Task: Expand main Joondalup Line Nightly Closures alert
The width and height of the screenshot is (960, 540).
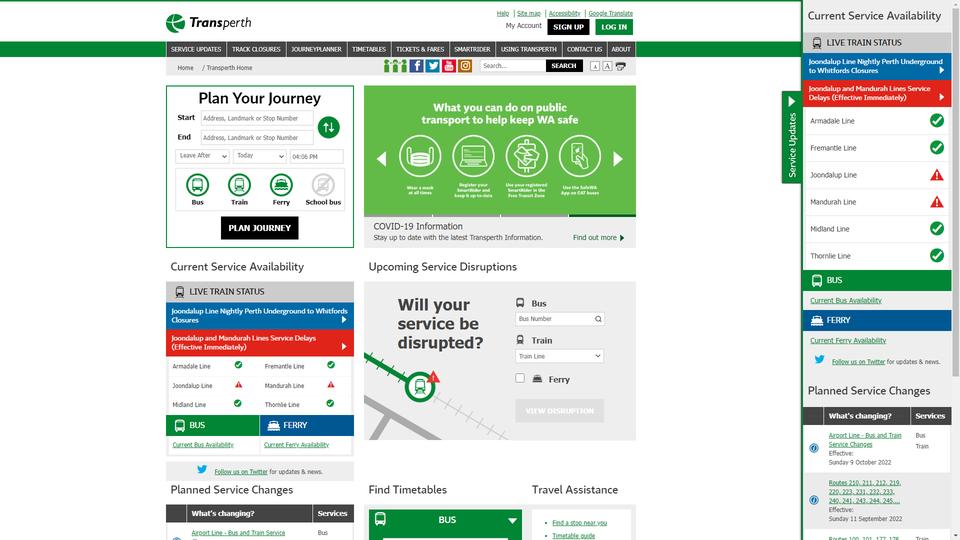Action: click(x=260, y=315)
